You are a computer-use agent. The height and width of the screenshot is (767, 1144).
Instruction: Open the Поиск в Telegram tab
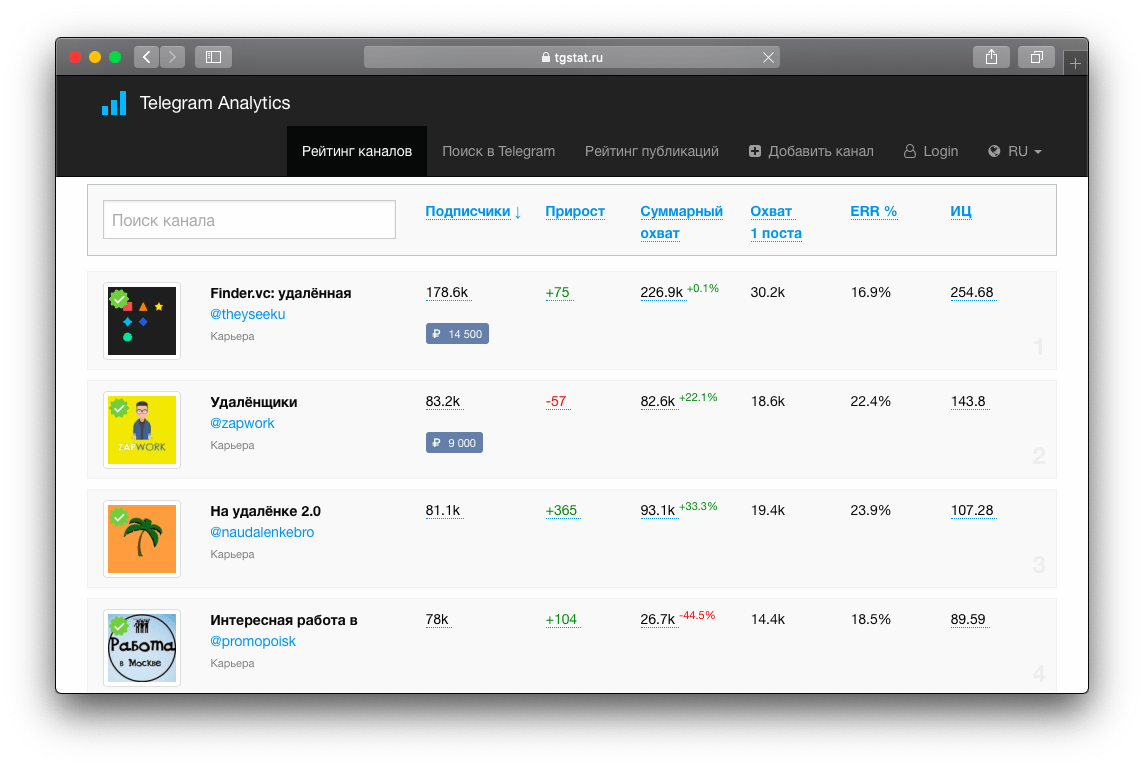pos(498,151)
